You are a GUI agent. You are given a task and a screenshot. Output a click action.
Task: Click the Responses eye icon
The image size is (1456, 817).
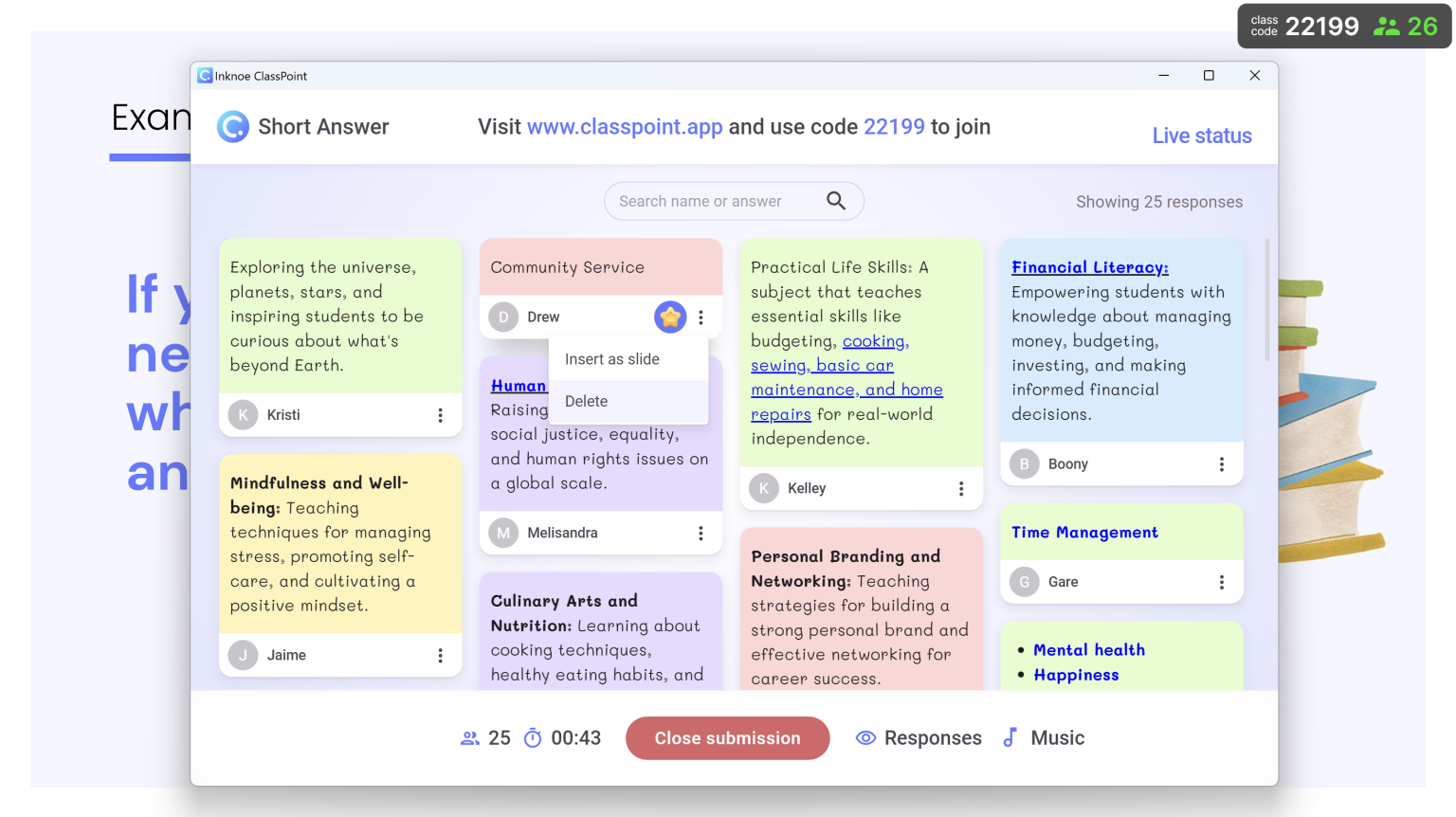(865, 737)
